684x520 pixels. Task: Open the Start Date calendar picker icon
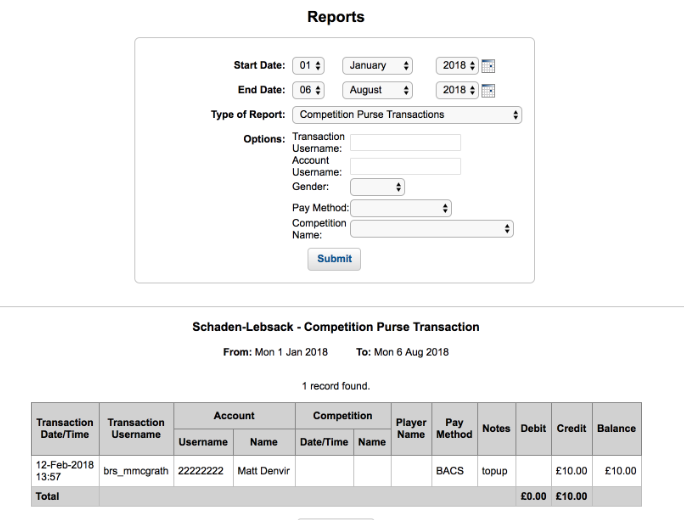[488, 66]
